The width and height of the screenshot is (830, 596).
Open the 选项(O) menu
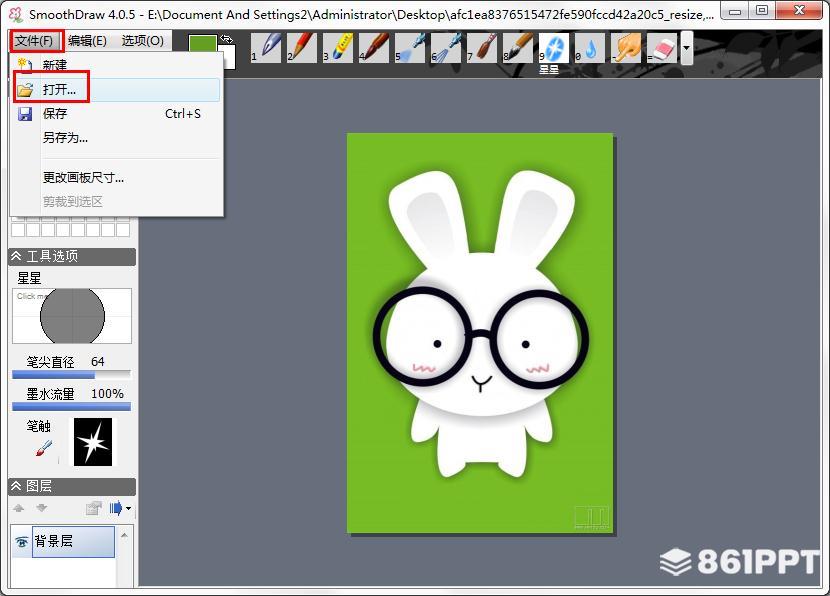pyautogui.click(x=142, y=41)
